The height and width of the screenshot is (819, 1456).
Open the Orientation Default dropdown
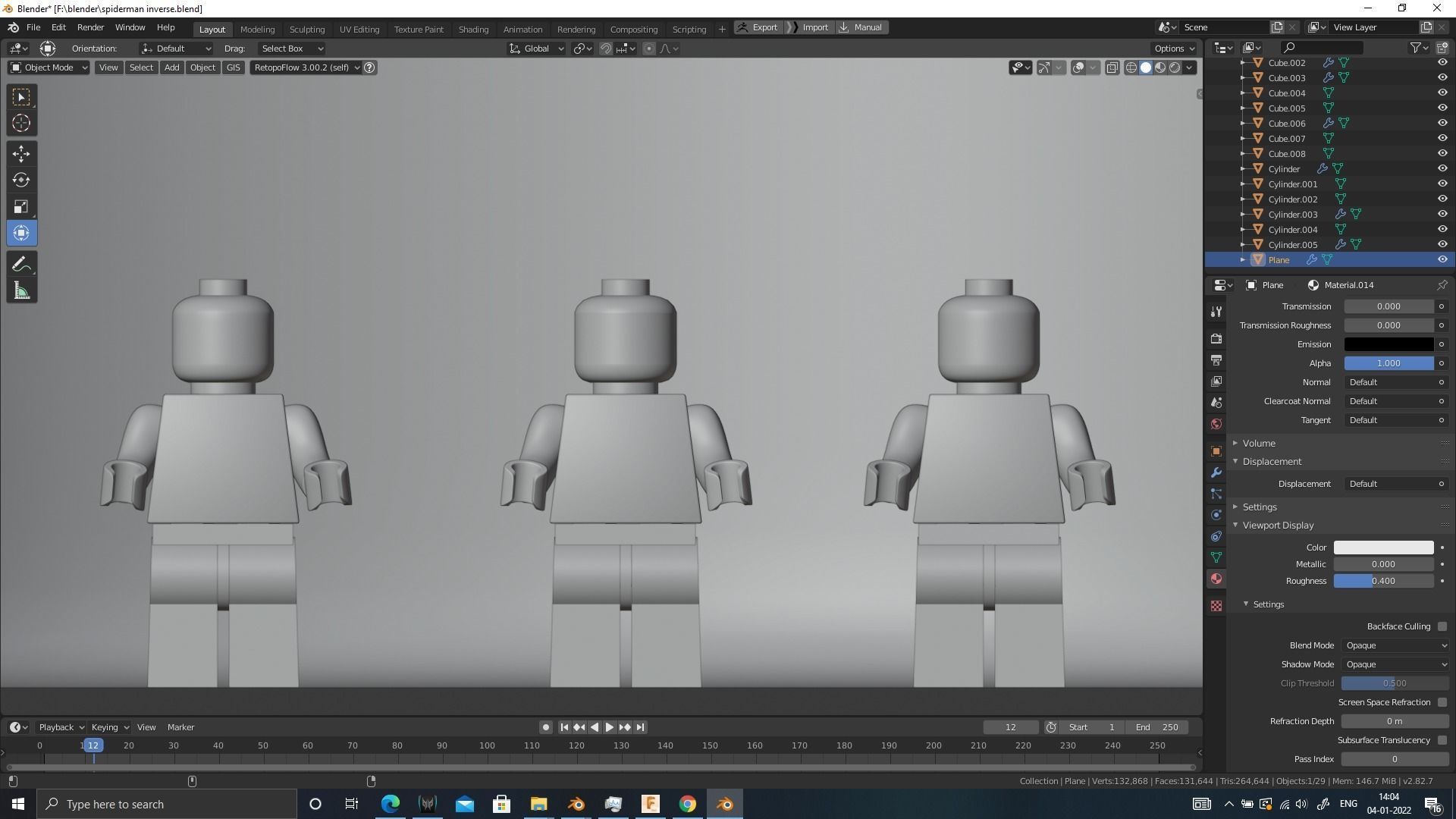pos(176,49)
